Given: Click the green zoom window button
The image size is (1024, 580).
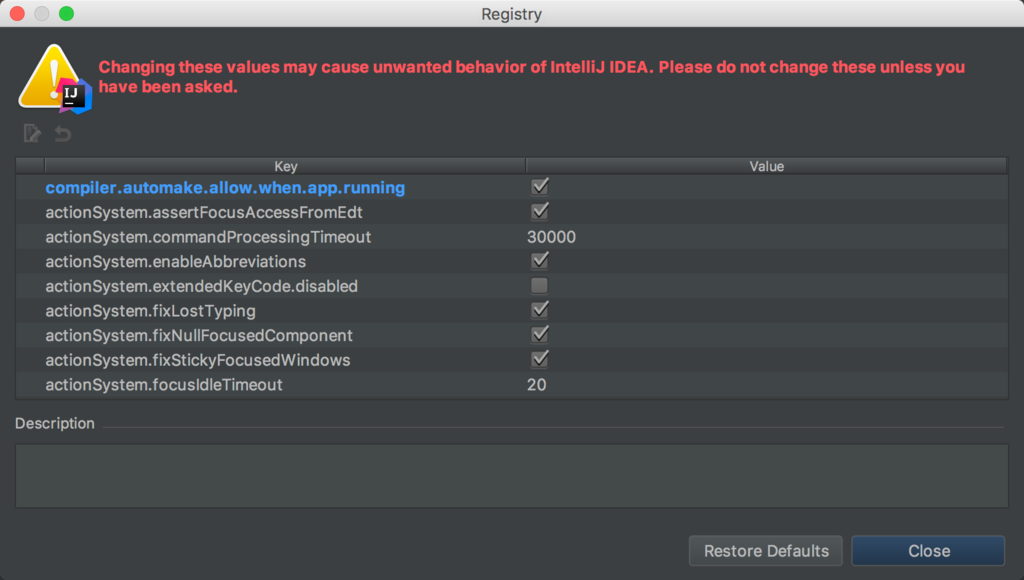Looking at the screenshot, I should point(66,14).
